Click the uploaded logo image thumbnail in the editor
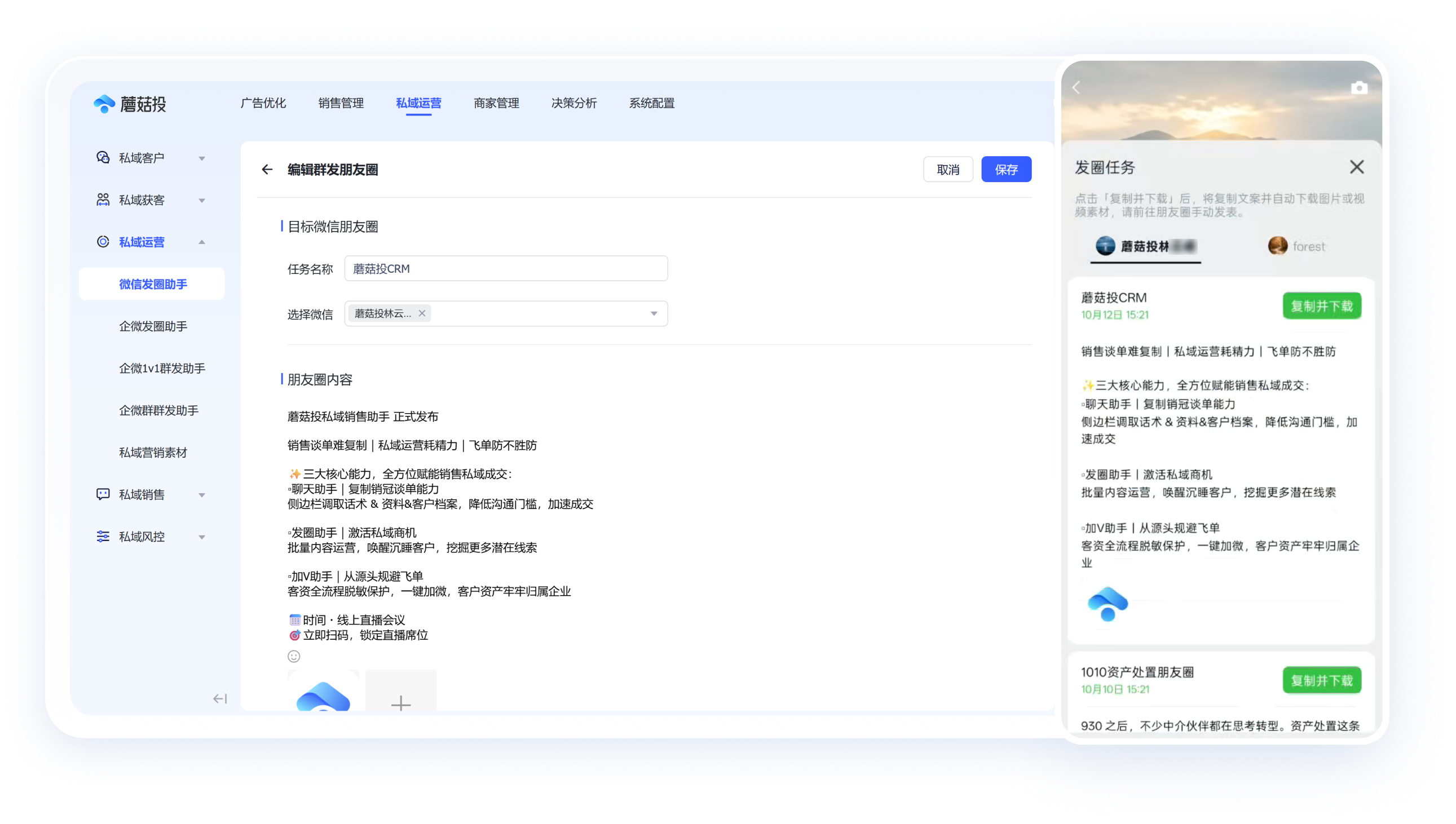The width and height of the screenshot is (1456, 824). point(323,691)
